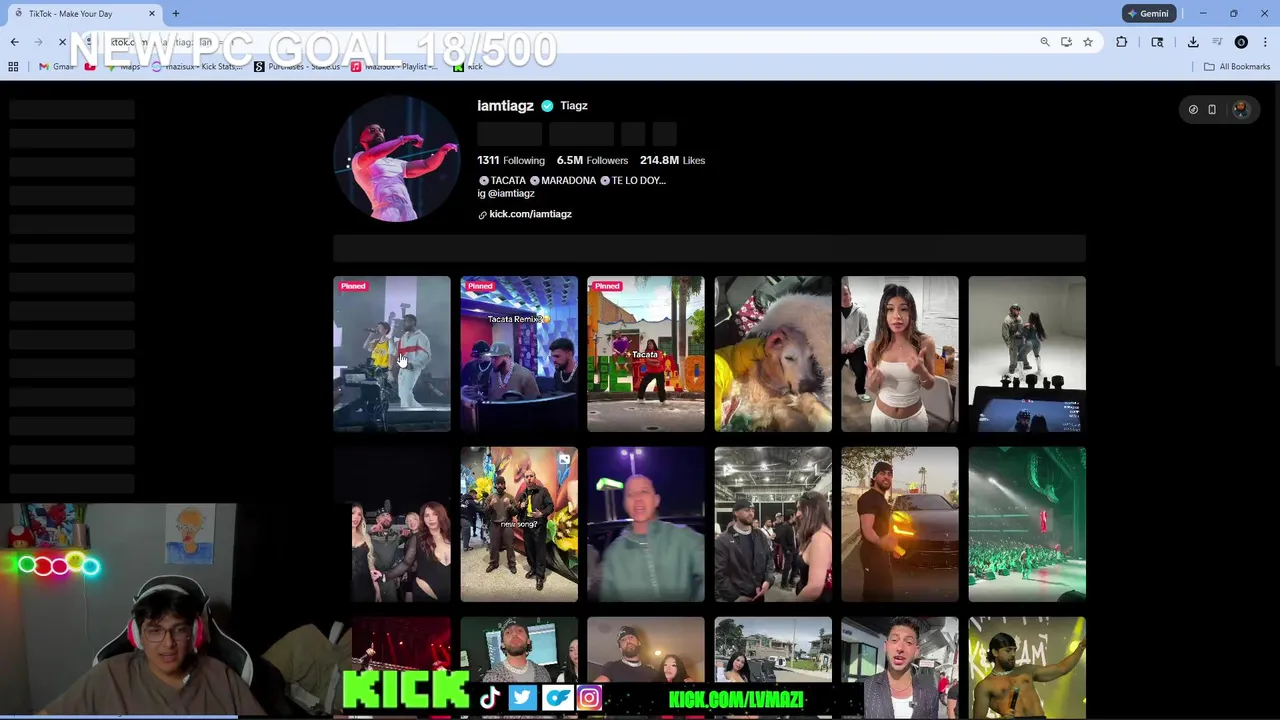Screen dimensions: 1280x720
Task: Go back with the browser back arrow
Action: click(14, 42)
